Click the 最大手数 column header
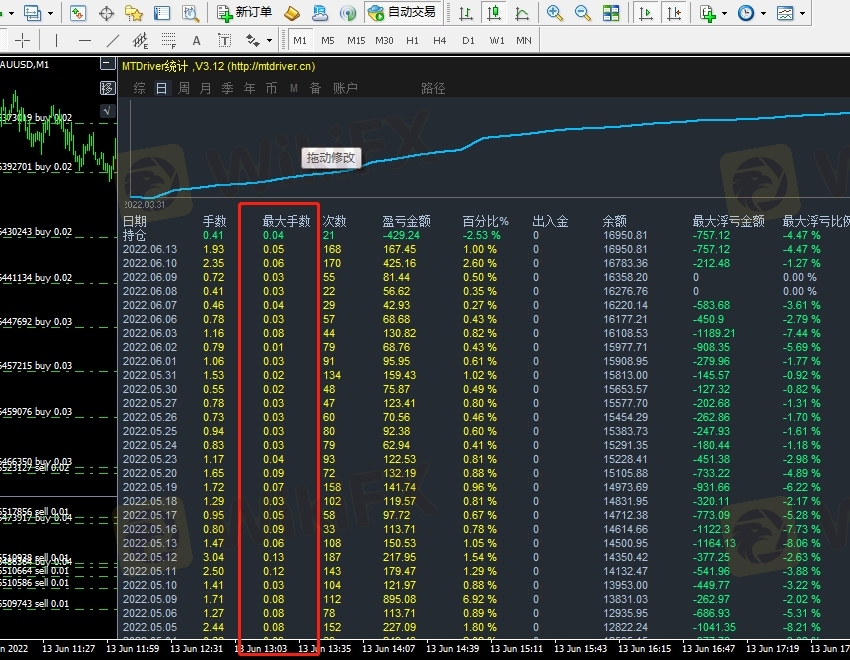850x660 pixels. [286, 221]
